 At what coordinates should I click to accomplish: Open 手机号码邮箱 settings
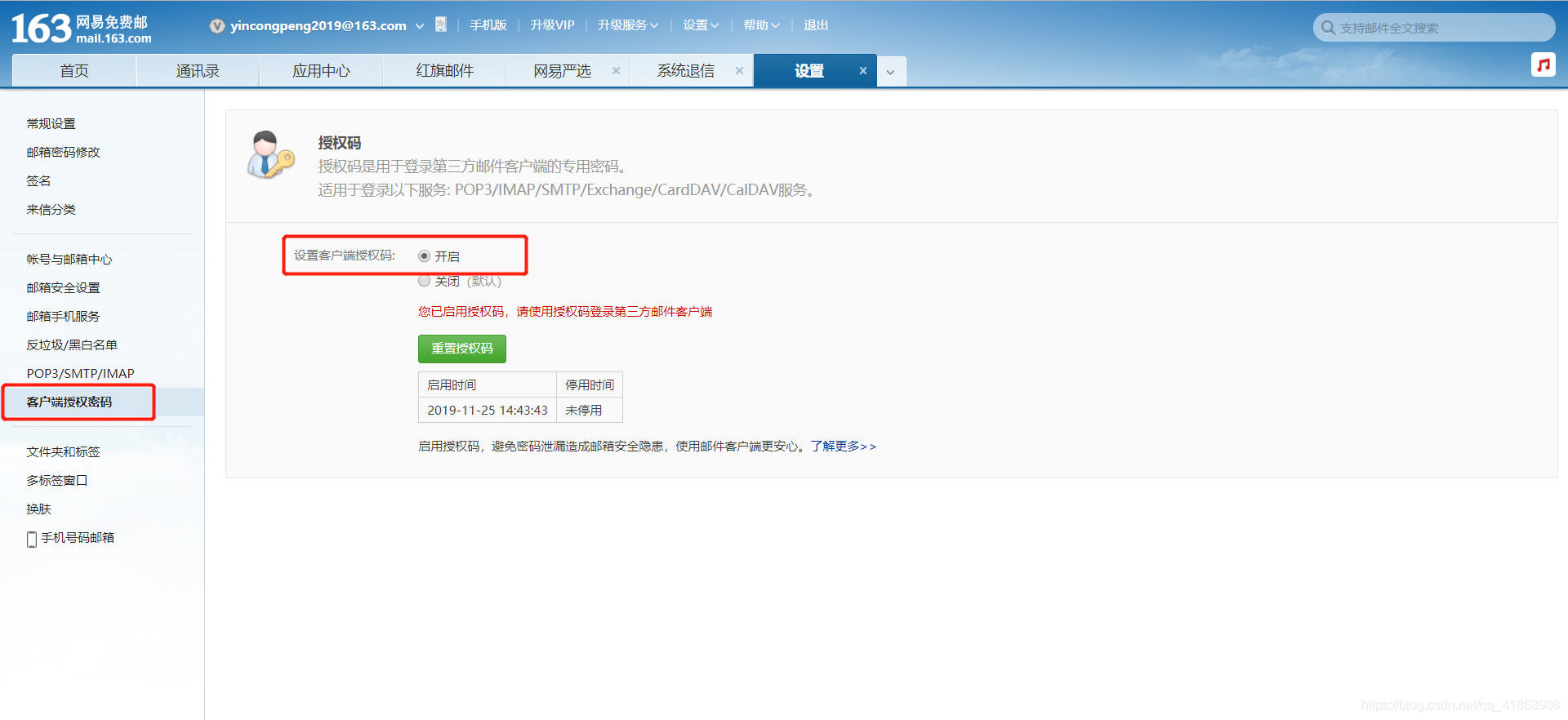(78, 538)
